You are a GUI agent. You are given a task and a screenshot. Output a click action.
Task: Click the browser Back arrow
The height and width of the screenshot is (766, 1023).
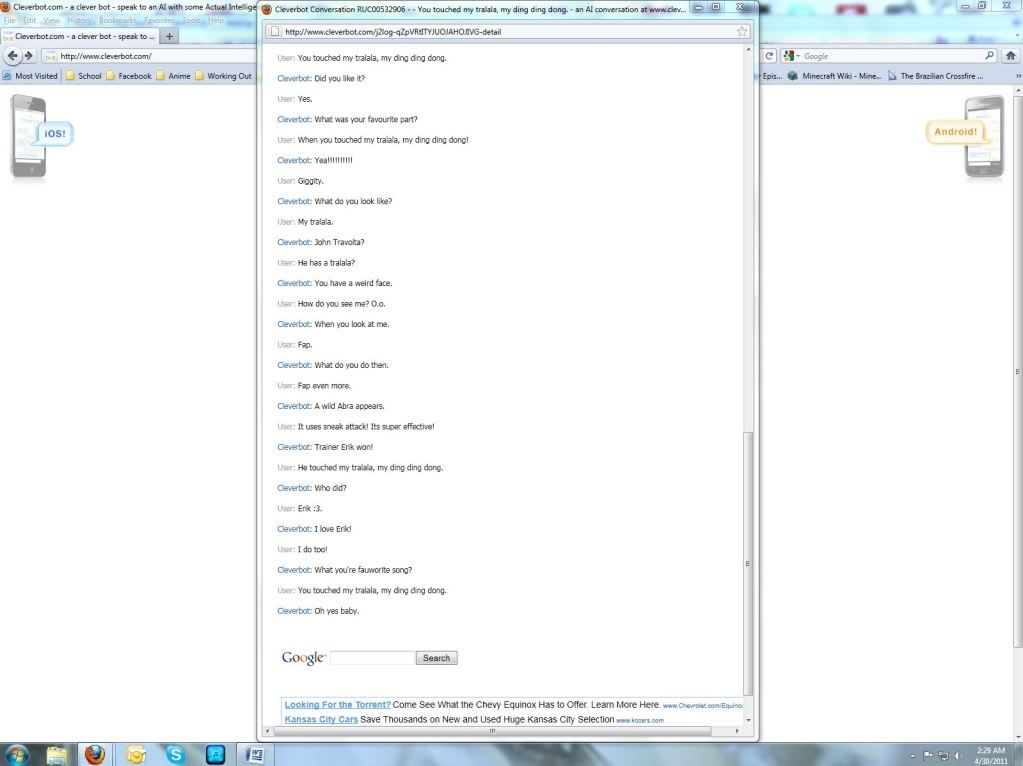[13, 56]
